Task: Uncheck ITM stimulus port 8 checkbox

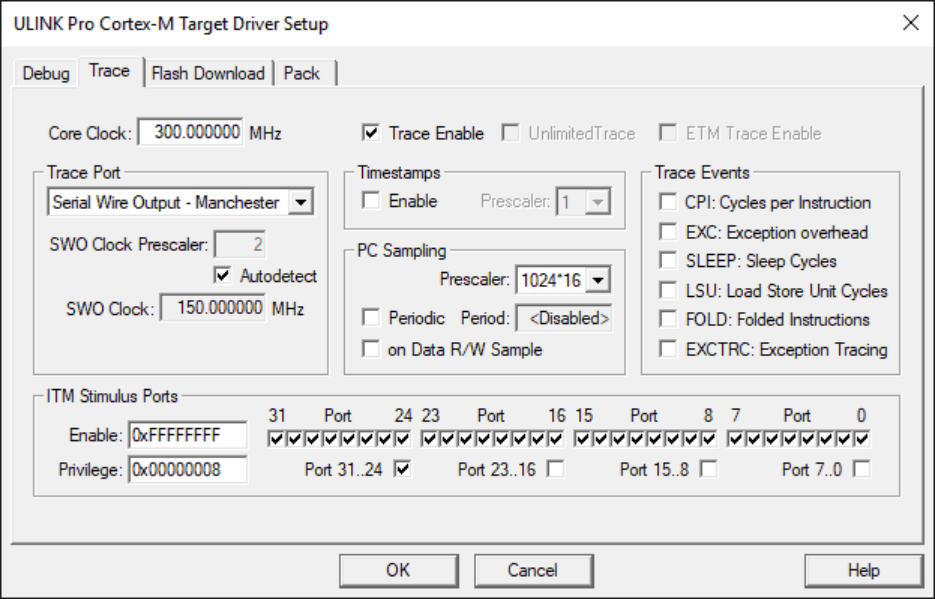Action: (x=709, y=439)
